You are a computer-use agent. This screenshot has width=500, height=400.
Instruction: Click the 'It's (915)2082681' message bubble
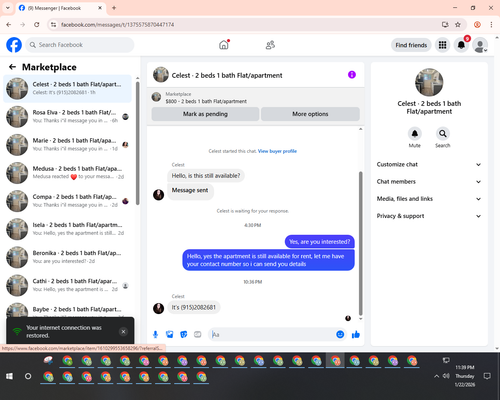(x=194, y=307)
